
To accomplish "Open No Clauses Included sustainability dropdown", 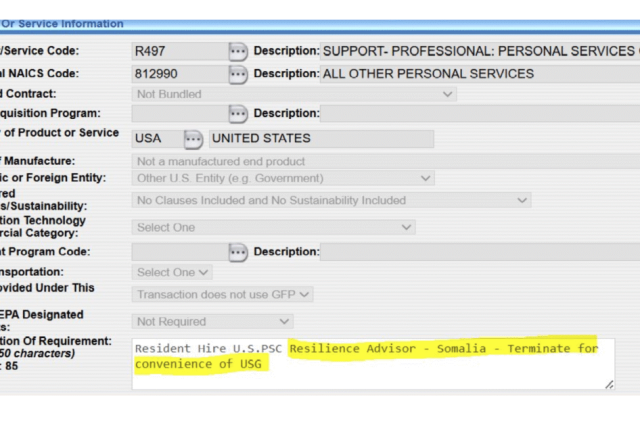I will coord(331,200).
